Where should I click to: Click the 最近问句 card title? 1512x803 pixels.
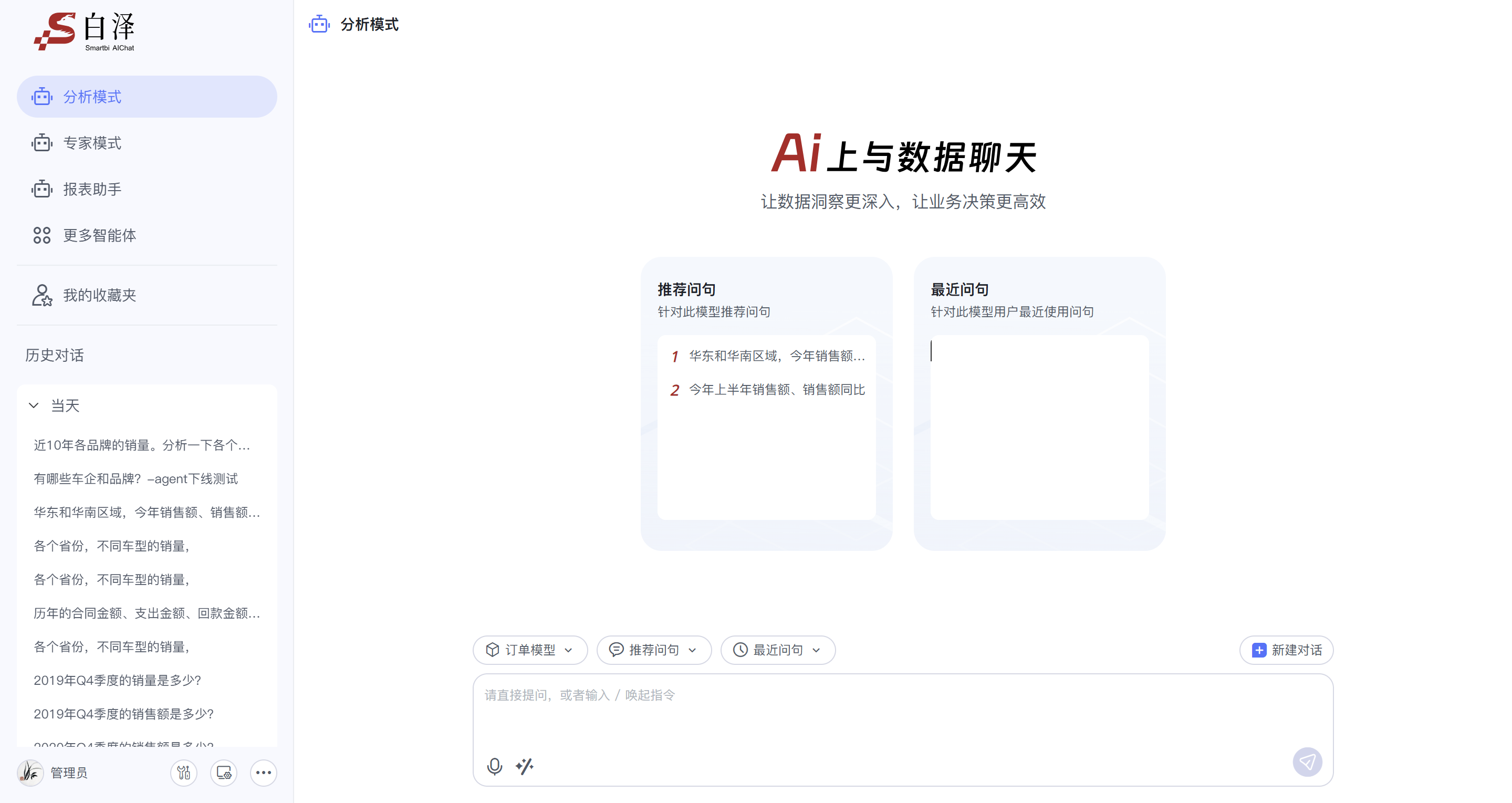(x=960, y=289)
